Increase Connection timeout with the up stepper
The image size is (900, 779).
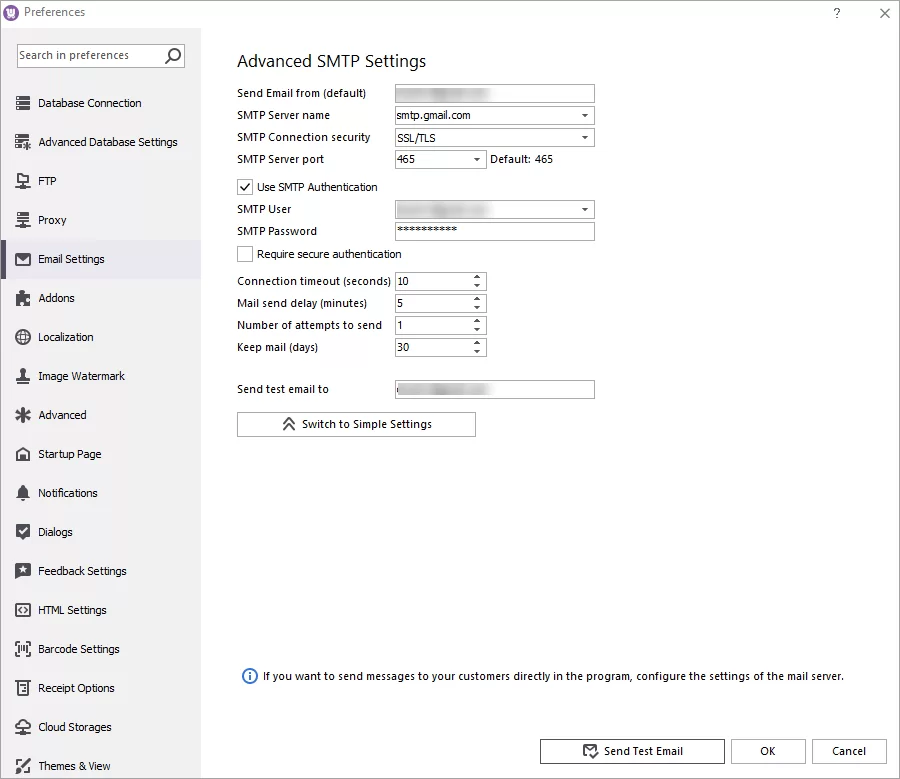478,276
